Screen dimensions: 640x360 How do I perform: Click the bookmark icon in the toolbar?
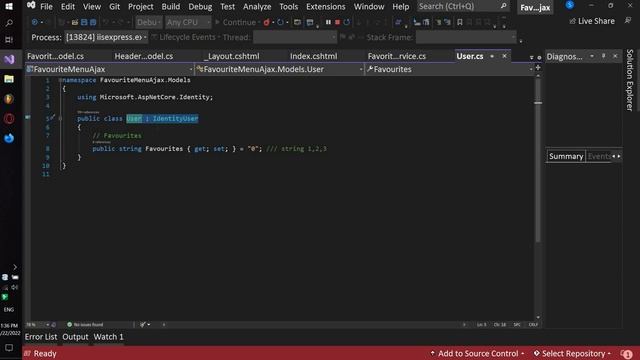(460, 22)
